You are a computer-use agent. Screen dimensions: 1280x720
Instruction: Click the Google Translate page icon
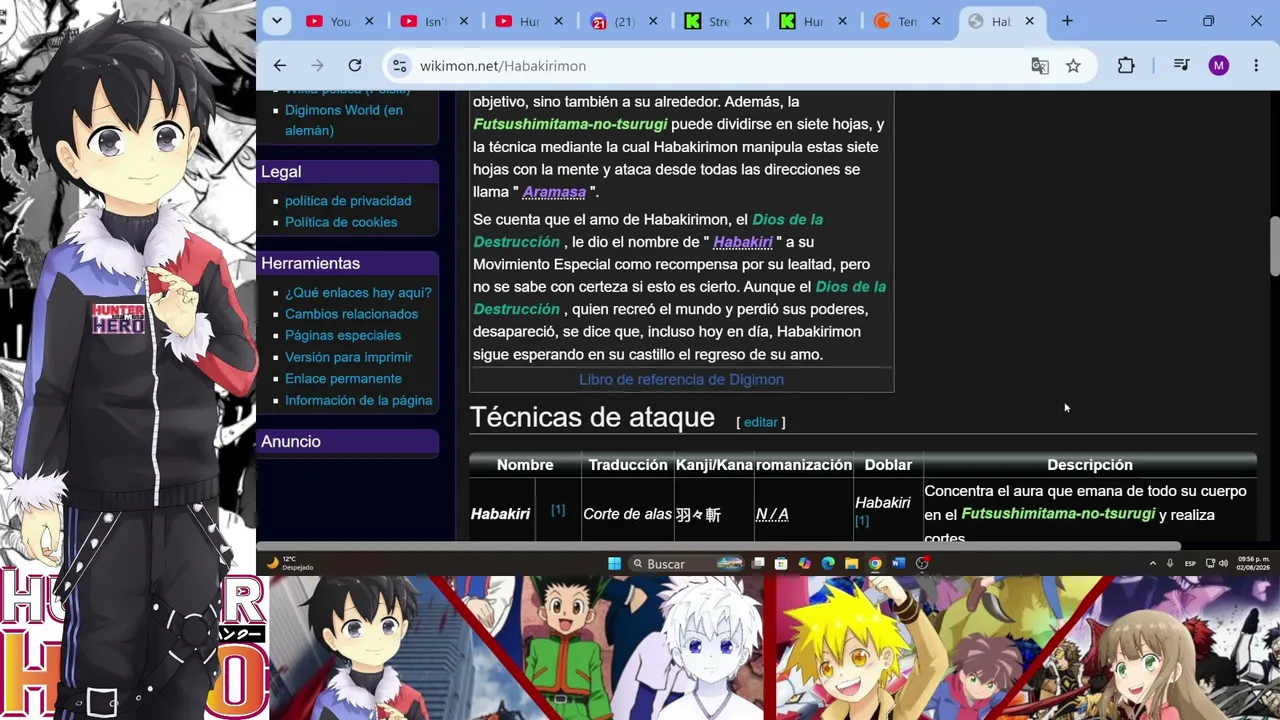click(x=1040, y=66)
